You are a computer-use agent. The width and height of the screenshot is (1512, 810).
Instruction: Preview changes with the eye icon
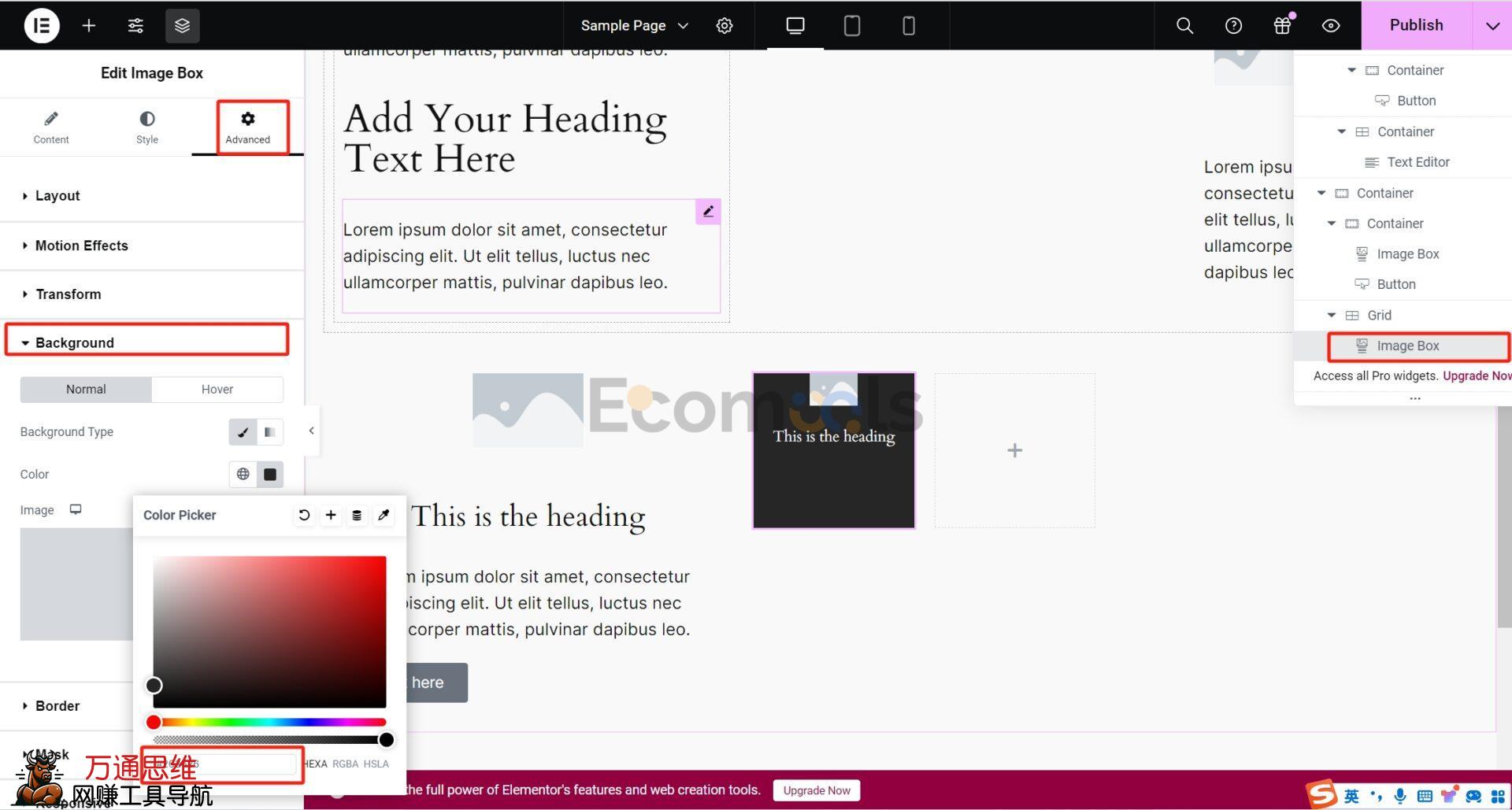[1331, 25]
